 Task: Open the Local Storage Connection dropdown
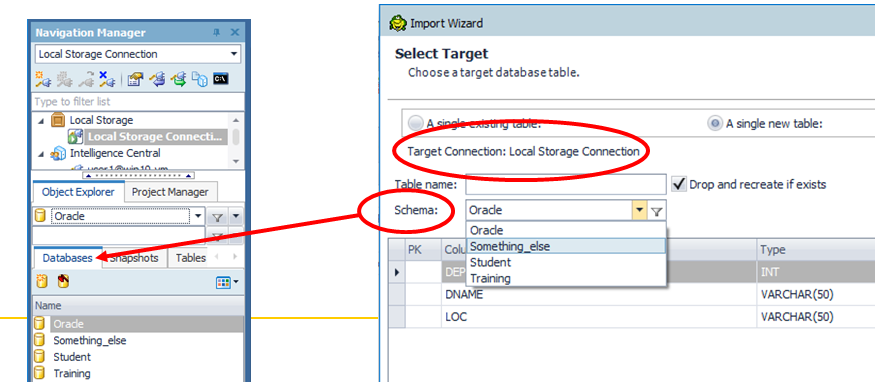click(x=234, y=54)
